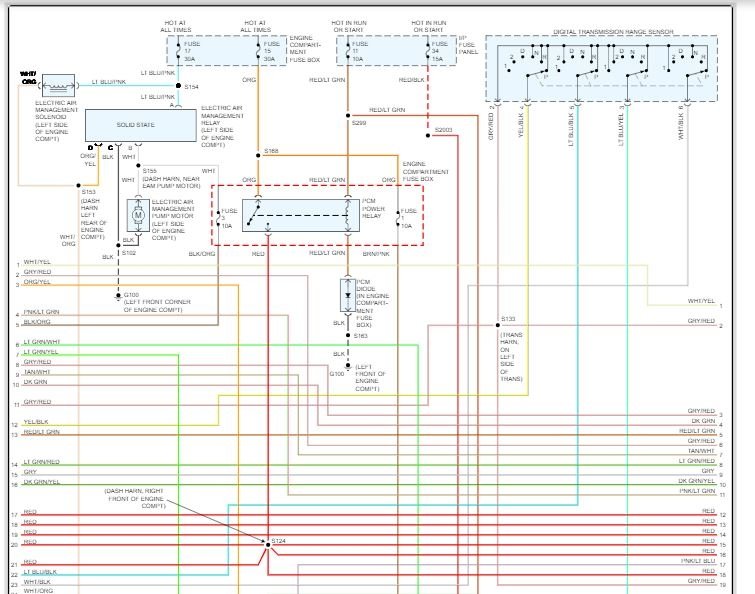Select the SOLID STATE relay box

tap(141, 125)
